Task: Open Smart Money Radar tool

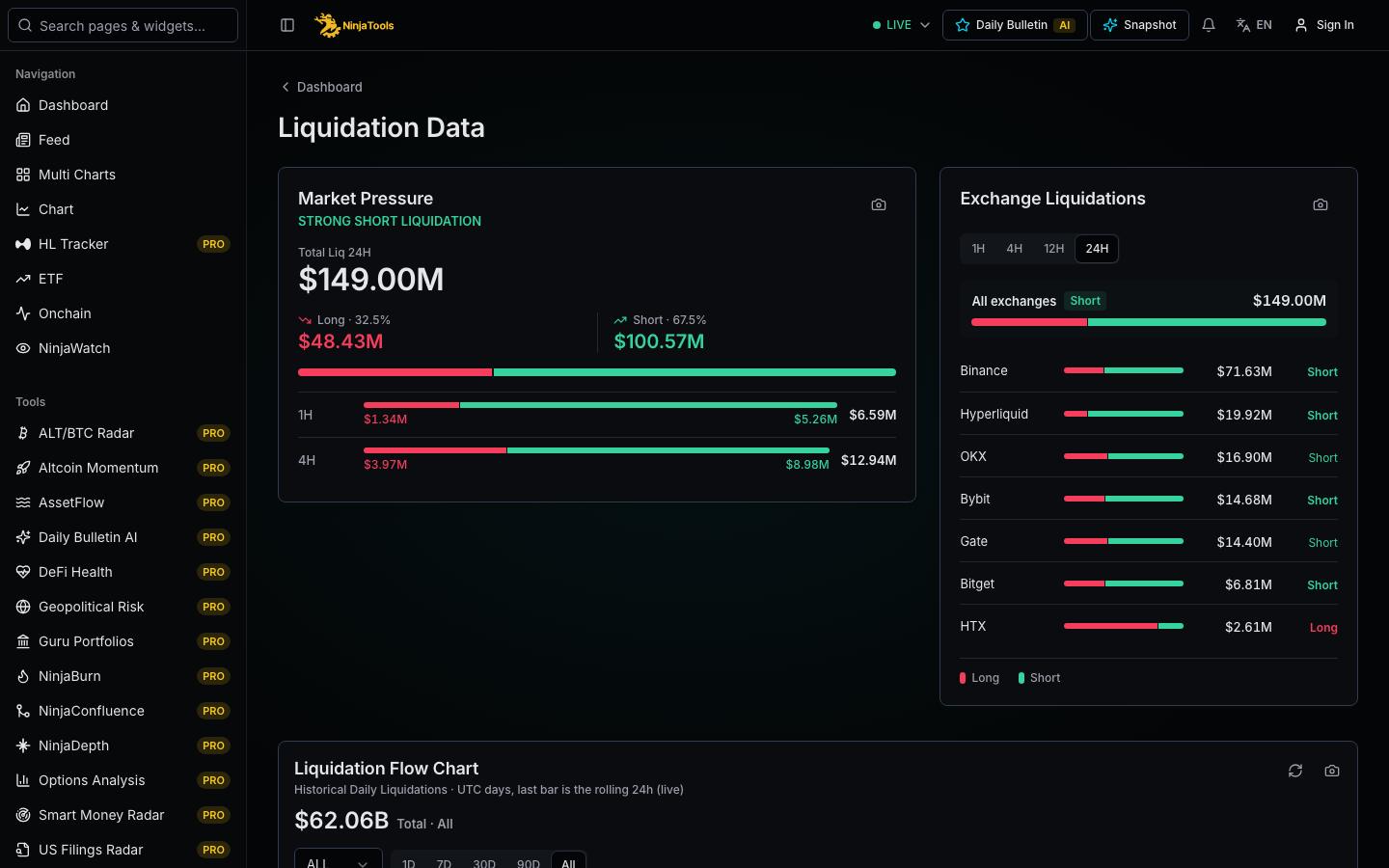Action: [123, 815]
